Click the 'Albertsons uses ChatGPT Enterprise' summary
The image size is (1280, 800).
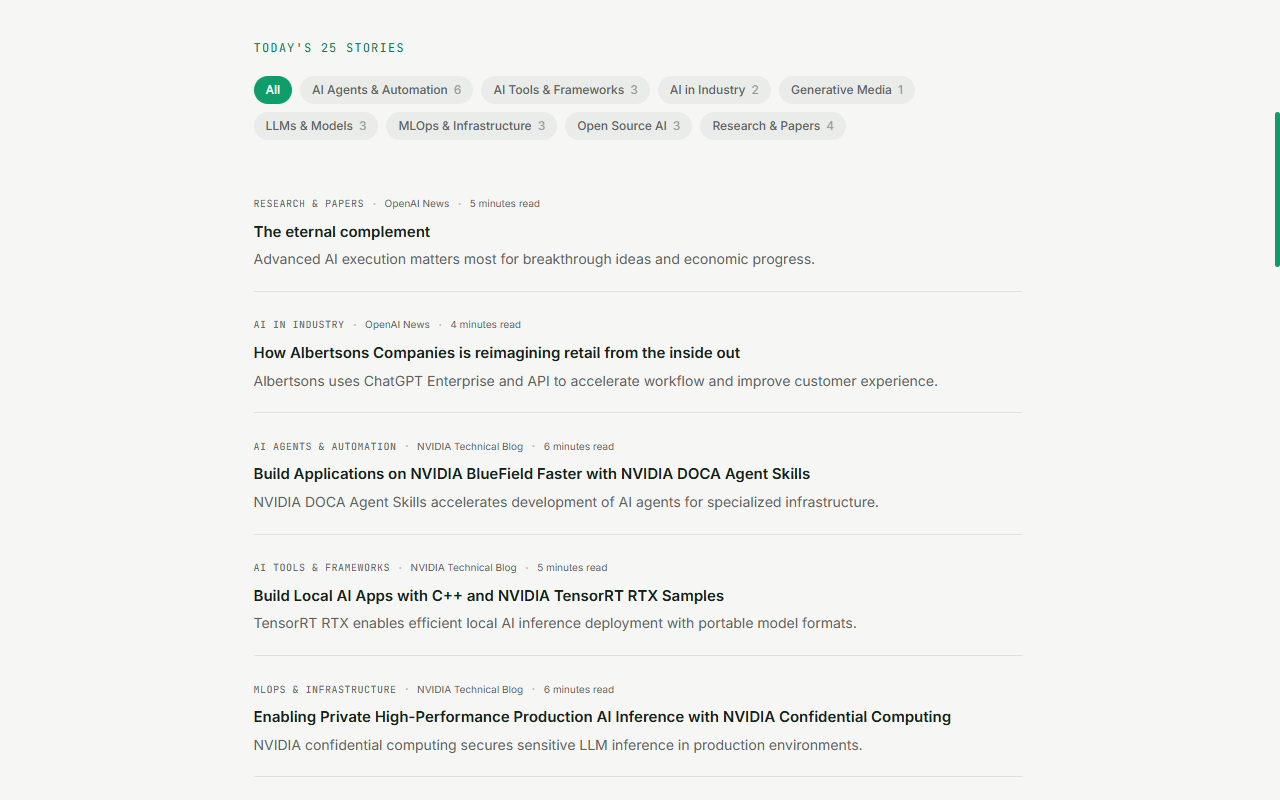596,381
